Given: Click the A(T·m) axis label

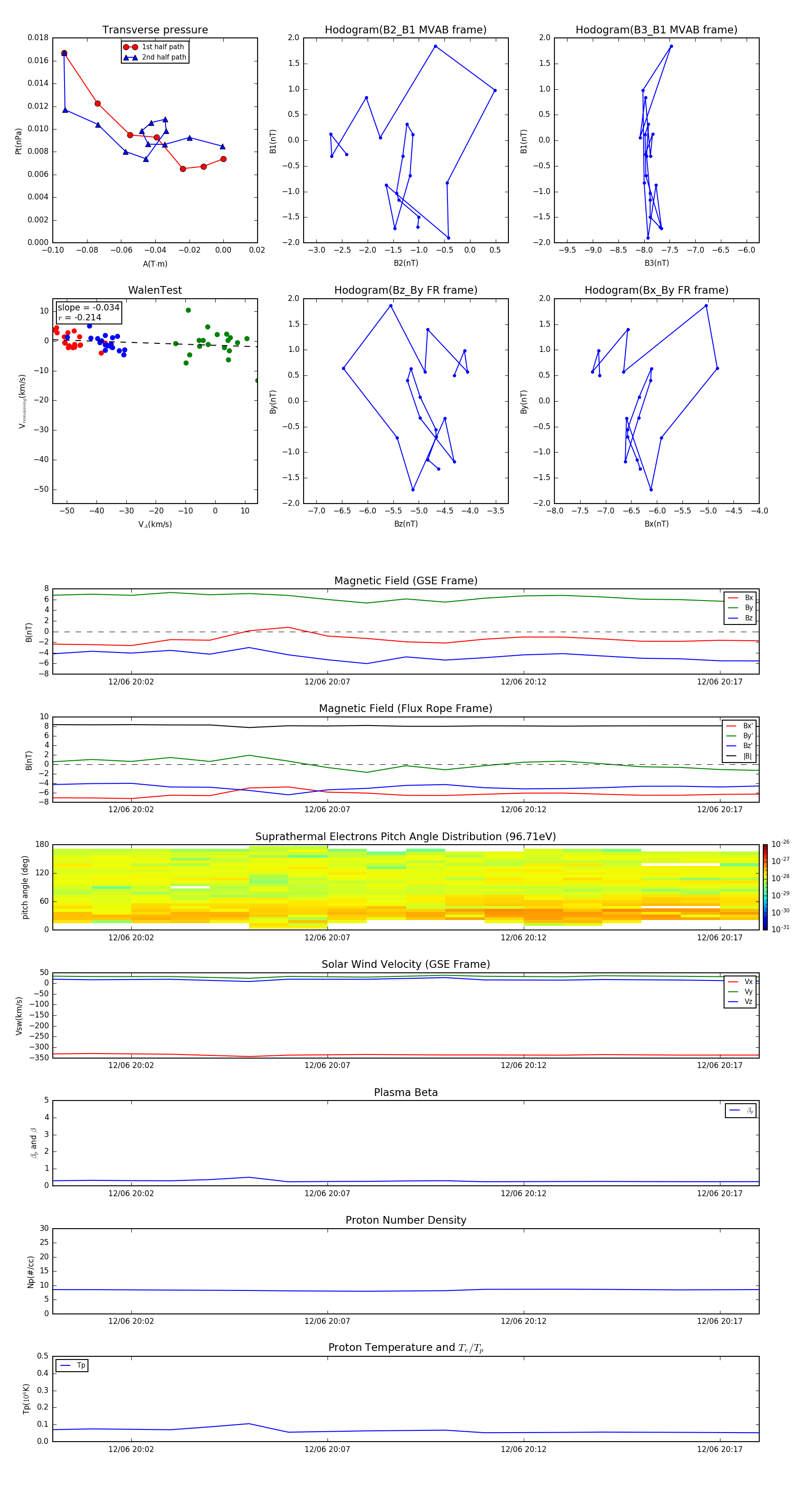Looking at the screenshot, I should pos(155,264).
